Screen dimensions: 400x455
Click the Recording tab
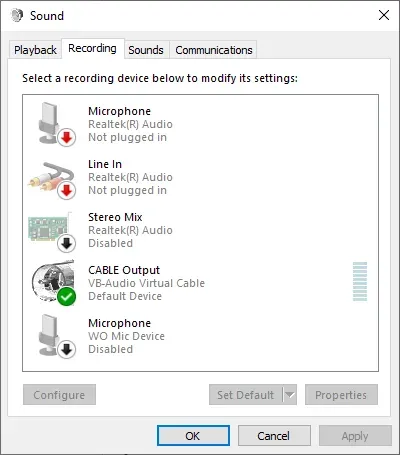(93, 49)
